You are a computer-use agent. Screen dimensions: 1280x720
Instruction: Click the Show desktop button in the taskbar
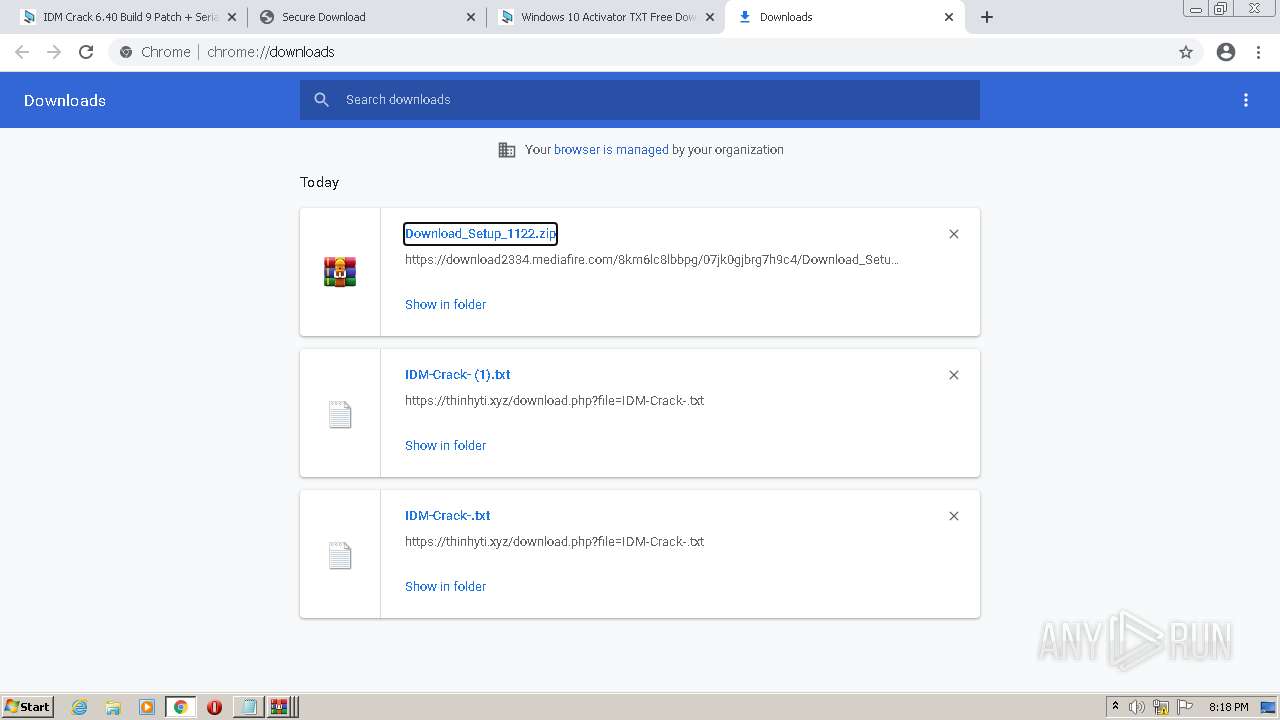(x=1269, y=707)
